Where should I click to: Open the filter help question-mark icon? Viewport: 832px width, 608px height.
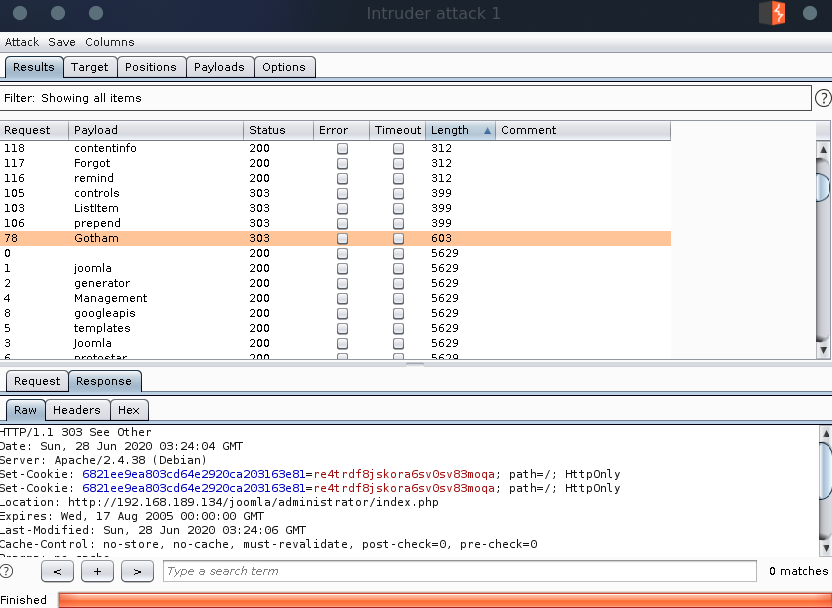823,98
